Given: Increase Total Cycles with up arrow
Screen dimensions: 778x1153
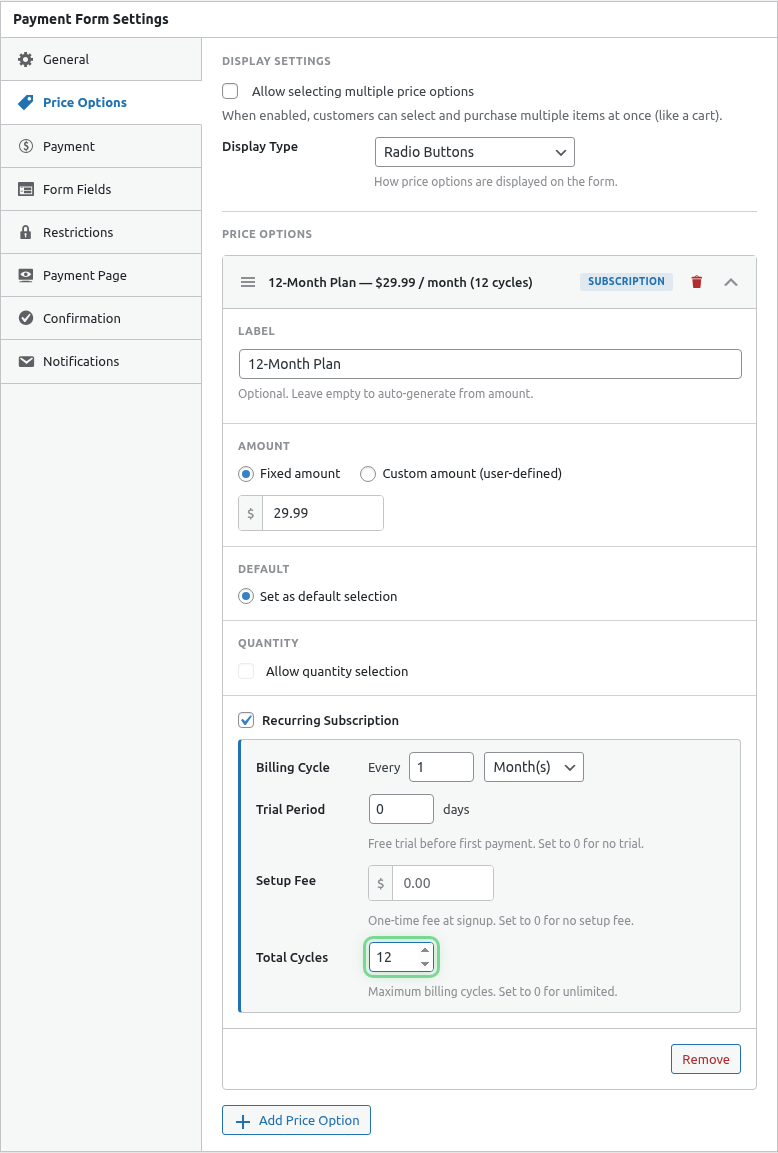Looking at the screenshot, I should tap(425, 951).
